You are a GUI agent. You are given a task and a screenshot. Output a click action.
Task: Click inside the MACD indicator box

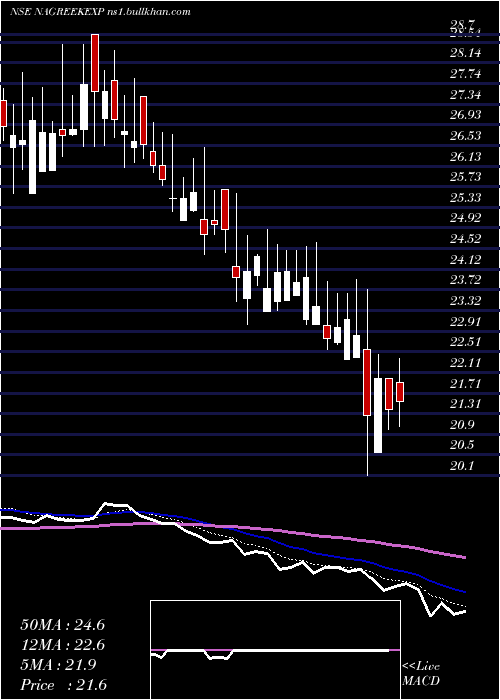point(275,650)
